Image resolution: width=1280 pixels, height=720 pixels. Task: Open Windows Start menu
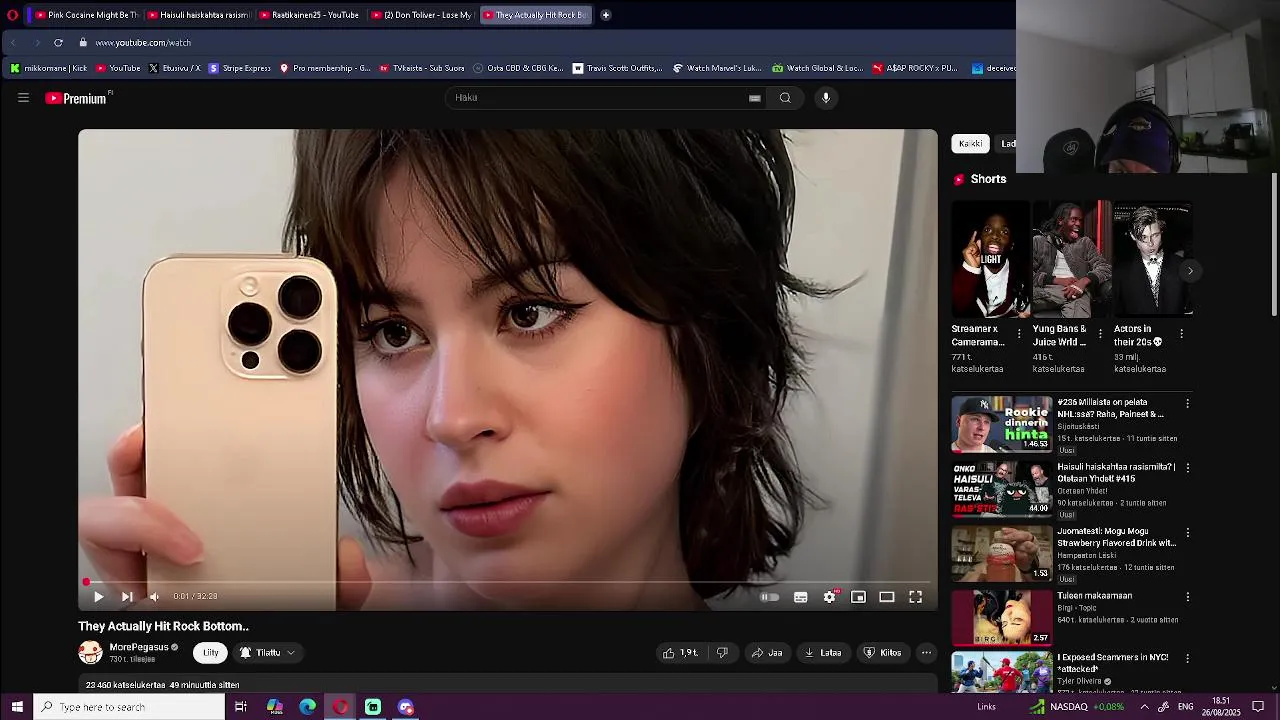(16, 707)
